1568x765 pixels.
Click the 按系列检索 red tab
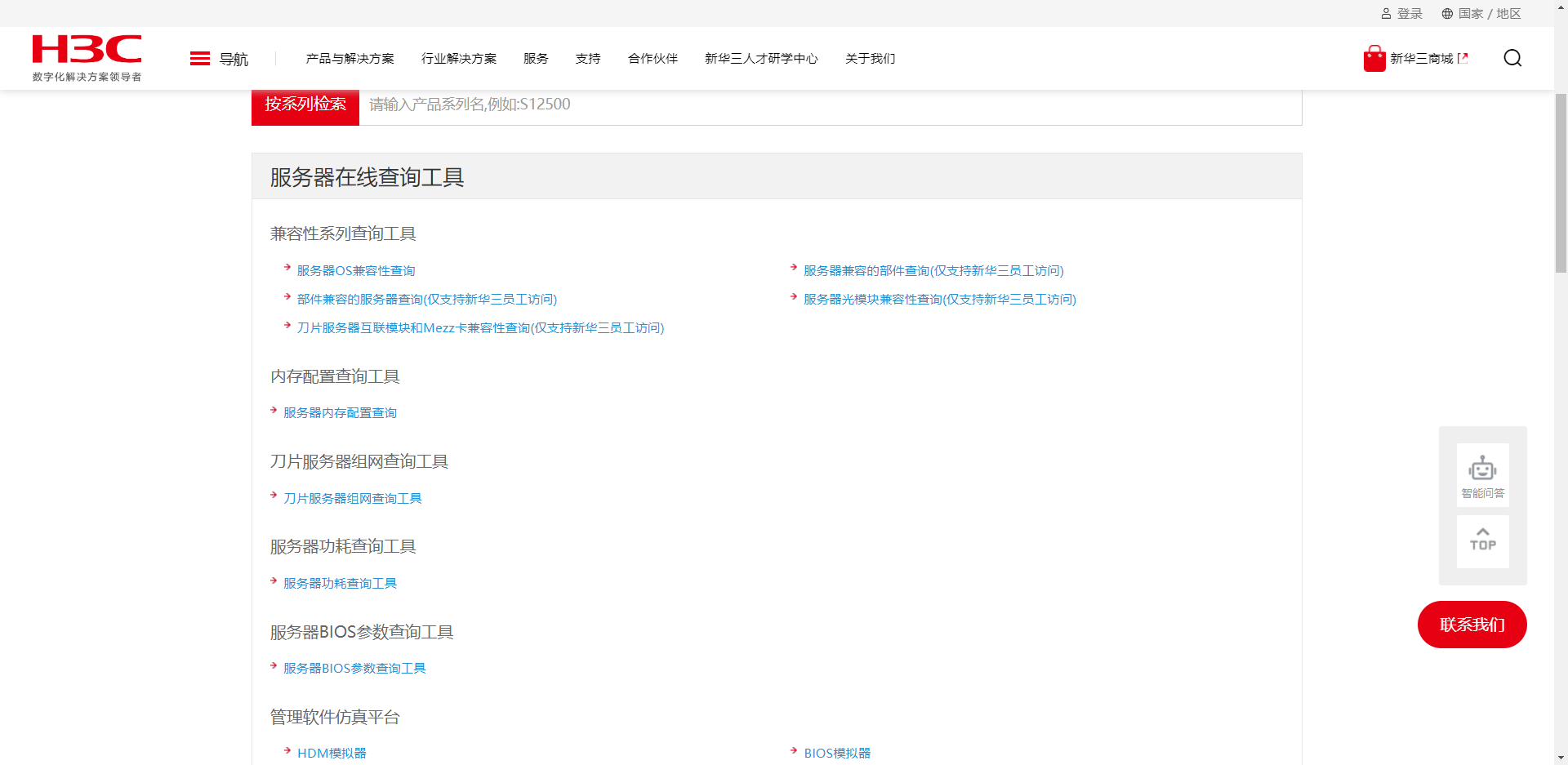(305, 105)
